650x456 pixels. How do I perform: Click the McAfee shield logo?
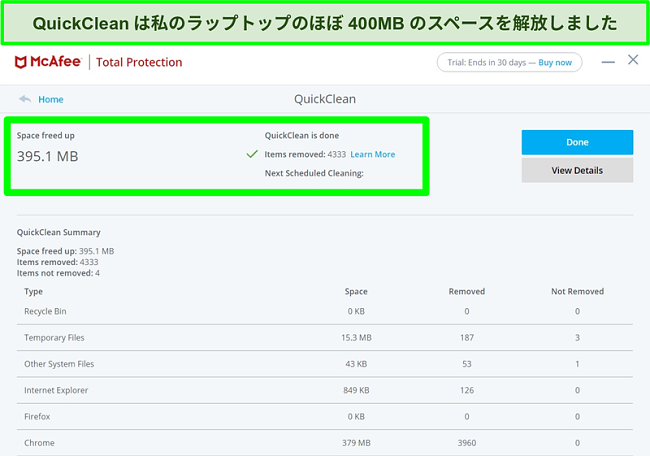pyautogui.click(x=21, y=62)
